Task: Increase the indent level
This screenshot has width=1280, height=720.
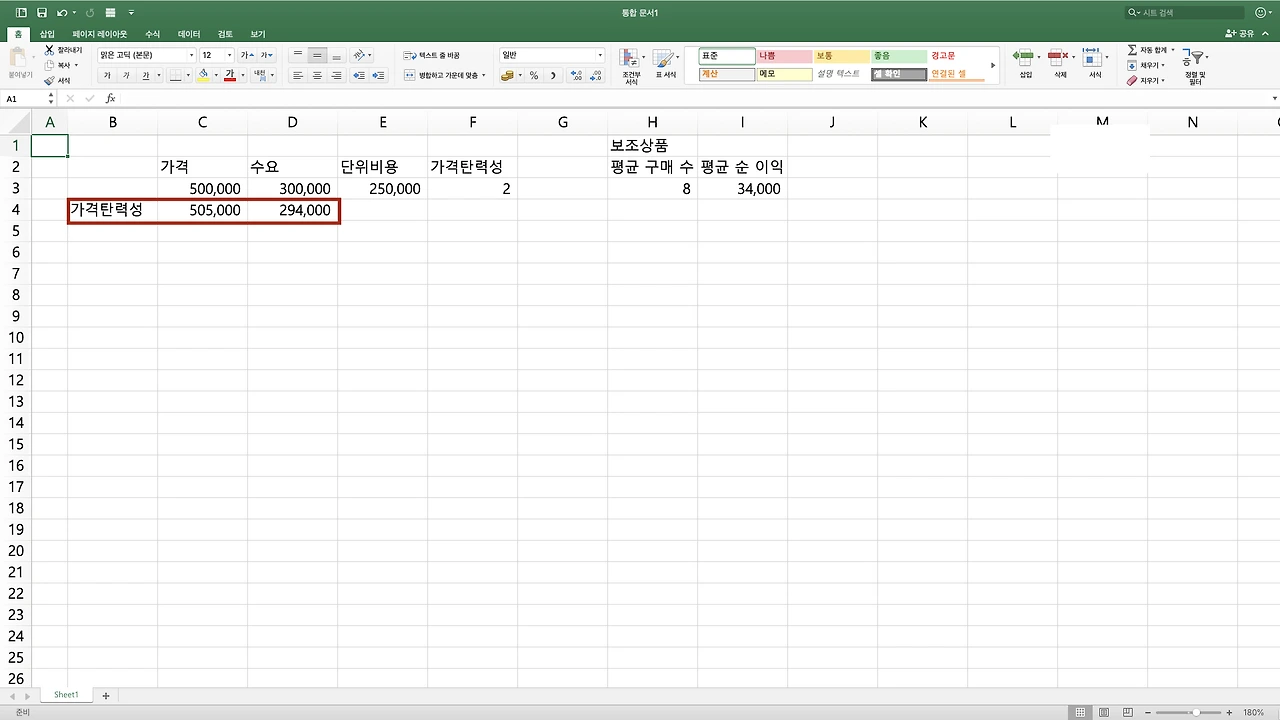Action: (379, 75)
